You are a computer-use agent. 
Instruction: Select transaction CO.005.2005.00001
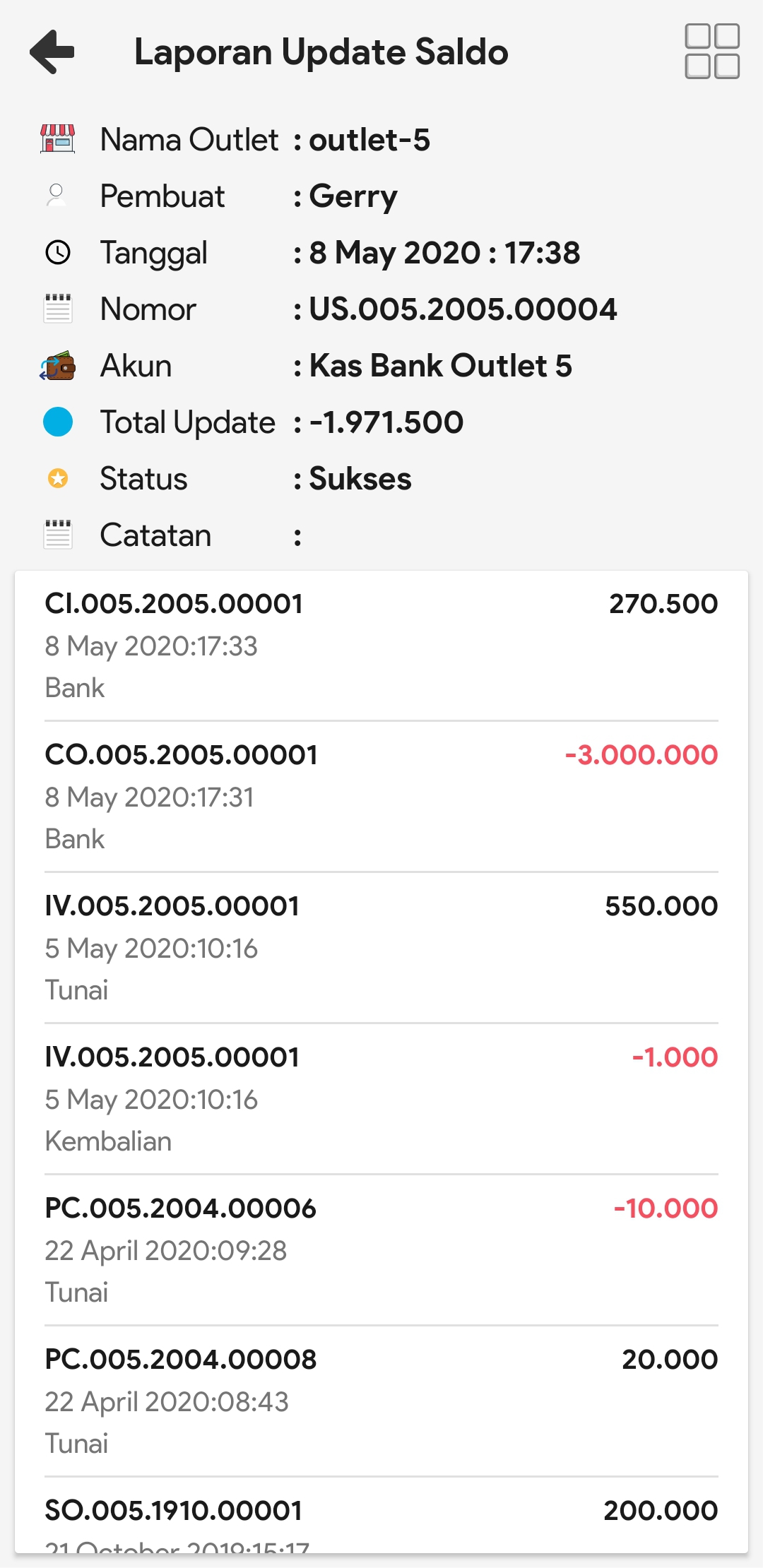pos(381,796)
